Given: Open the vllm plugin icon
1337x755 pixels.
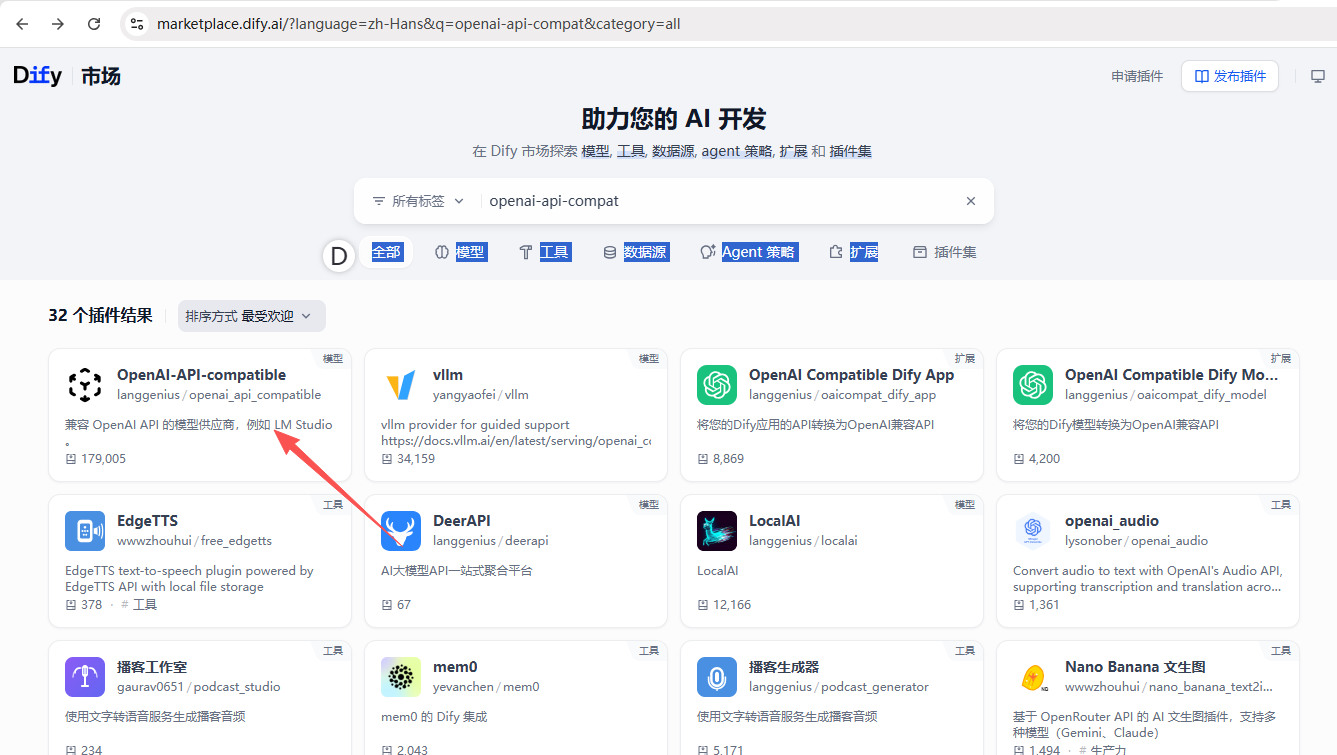Looking at the screenshot, I should (401, 385).
